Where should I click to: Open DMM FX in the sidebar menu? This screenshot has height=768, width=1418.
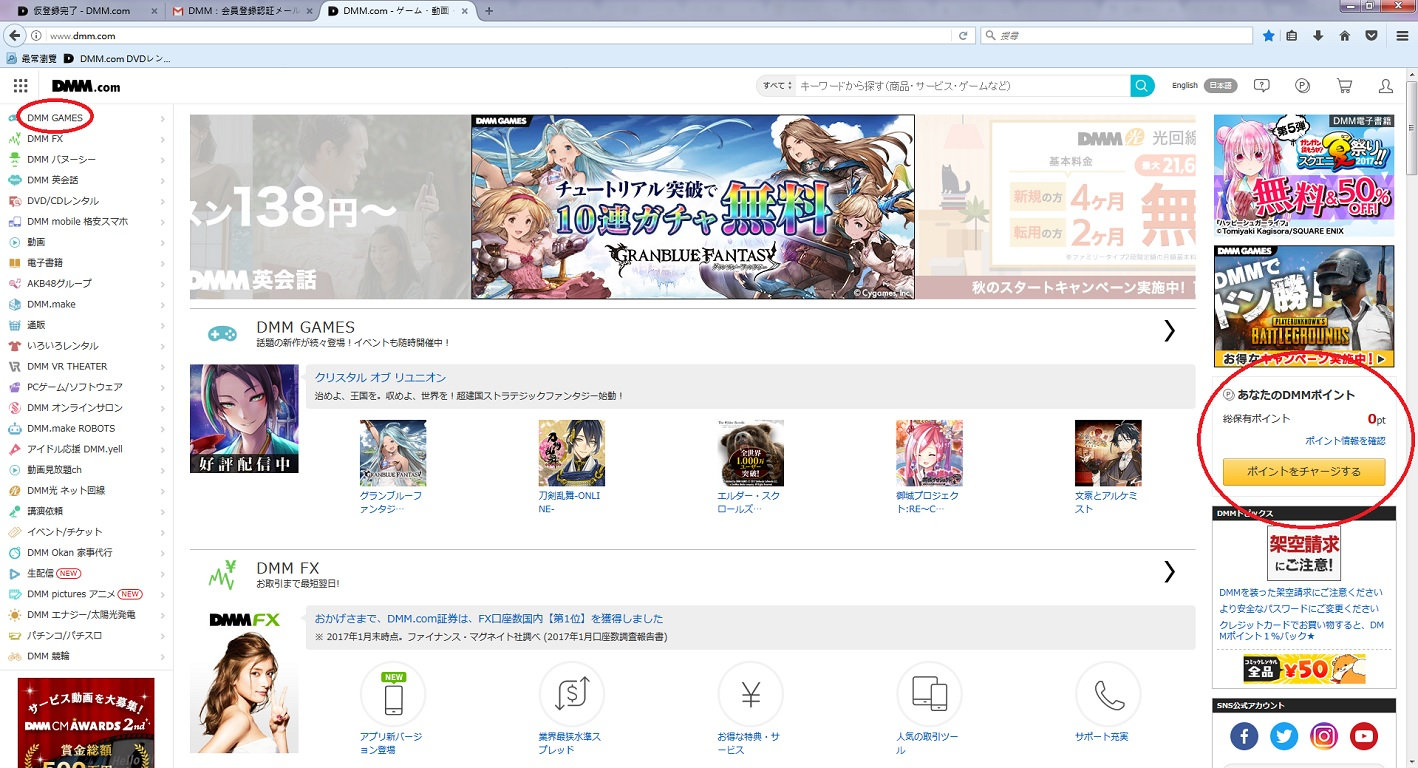45,139
